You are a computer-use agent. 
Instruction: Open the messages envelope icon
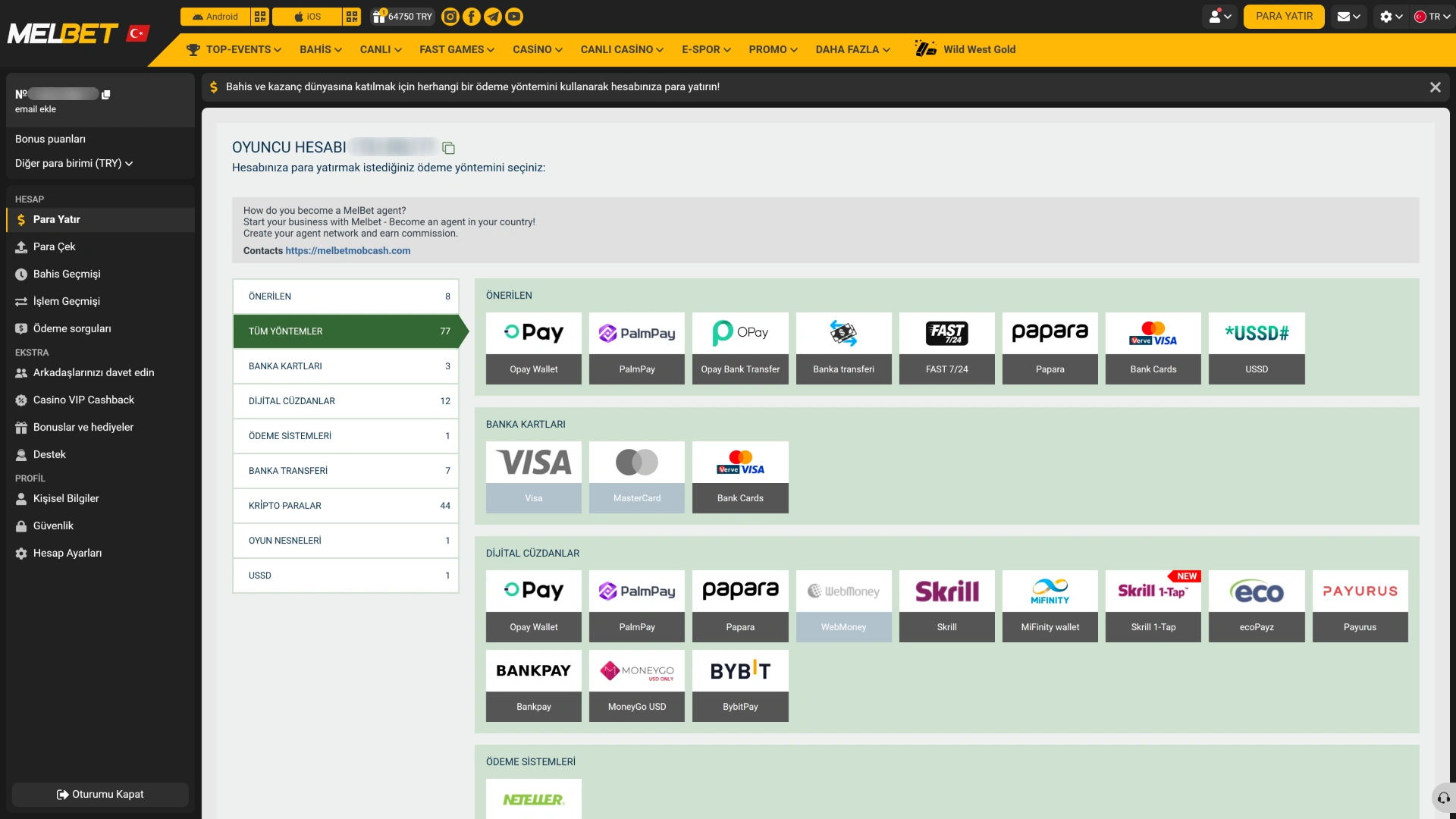click(x=1348, y=17)
